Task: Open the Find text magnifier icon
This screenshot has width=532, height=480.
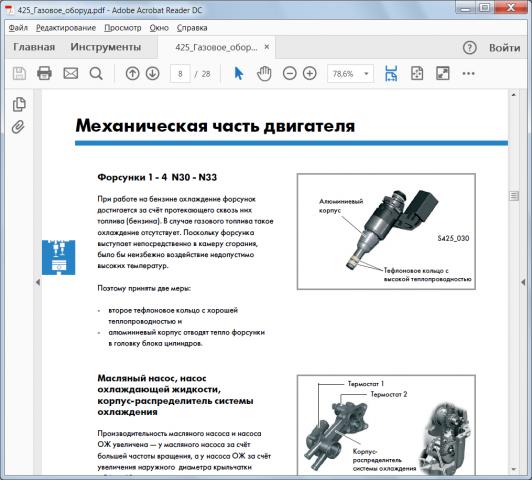Action: point(96,73)
